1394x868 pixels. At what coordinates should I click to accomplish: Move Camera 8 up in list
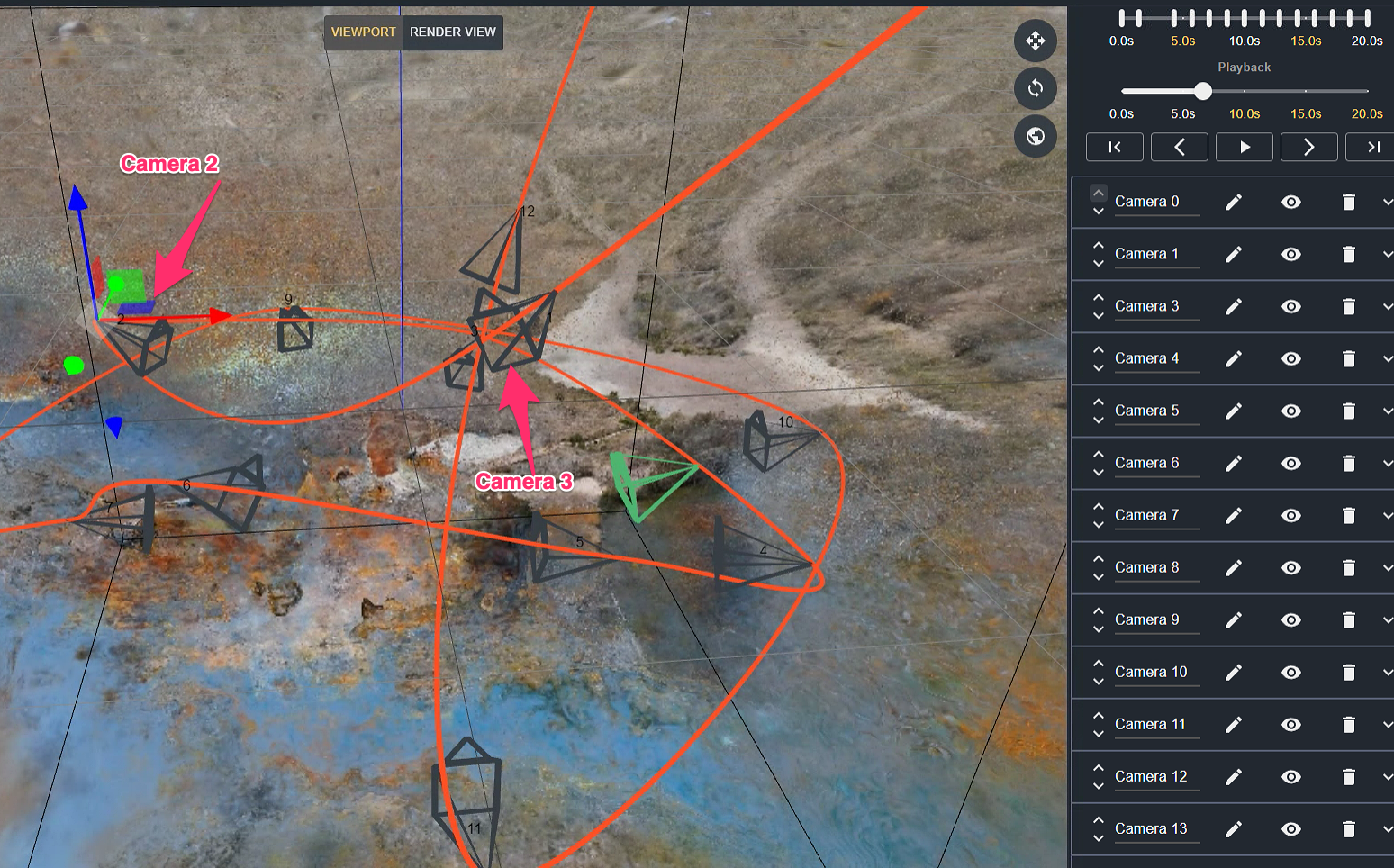[x=1099, y=558]
